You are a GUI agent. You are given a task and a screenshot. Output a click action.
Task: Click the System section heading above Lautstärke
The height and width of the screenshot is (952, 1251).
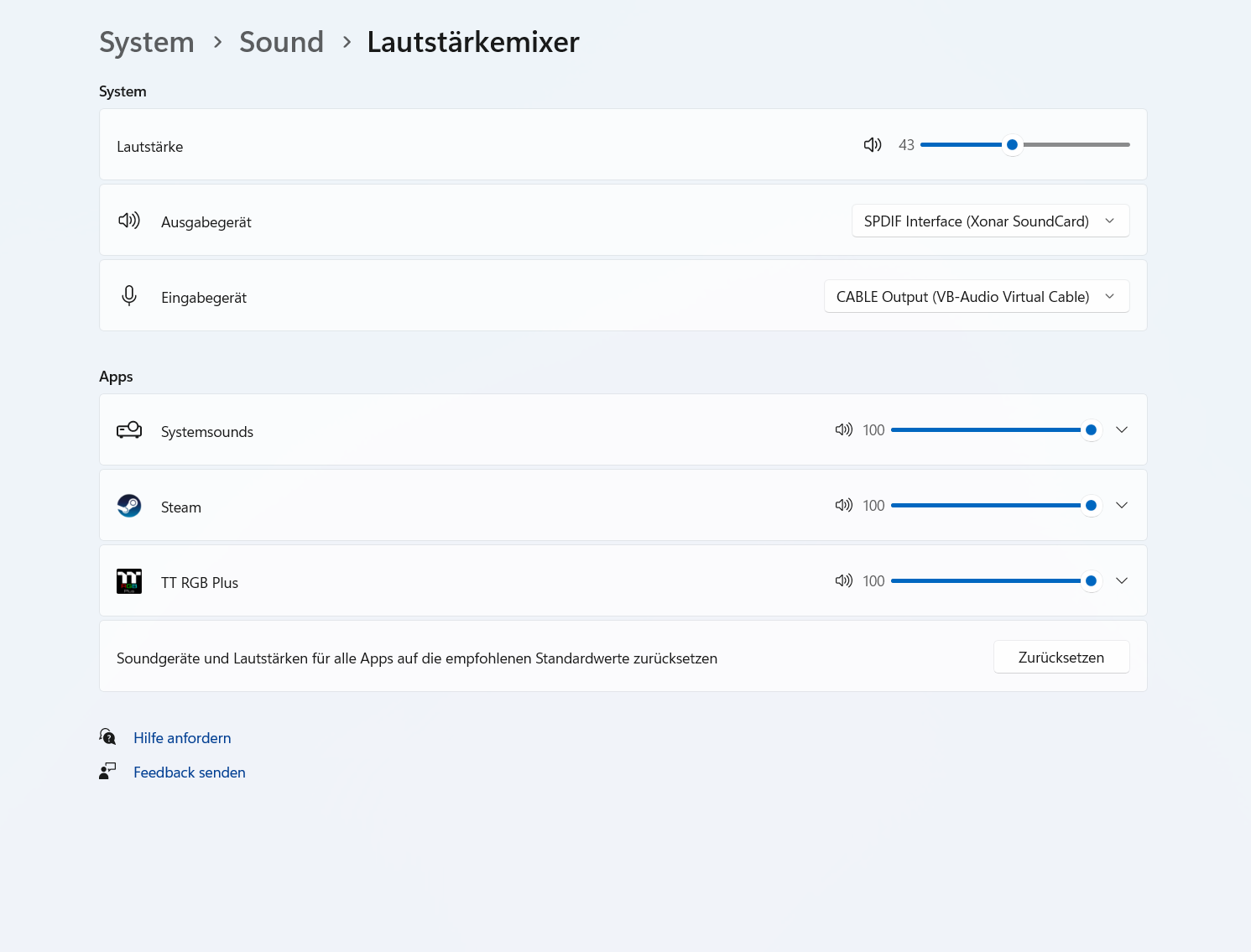coord(122,91)
